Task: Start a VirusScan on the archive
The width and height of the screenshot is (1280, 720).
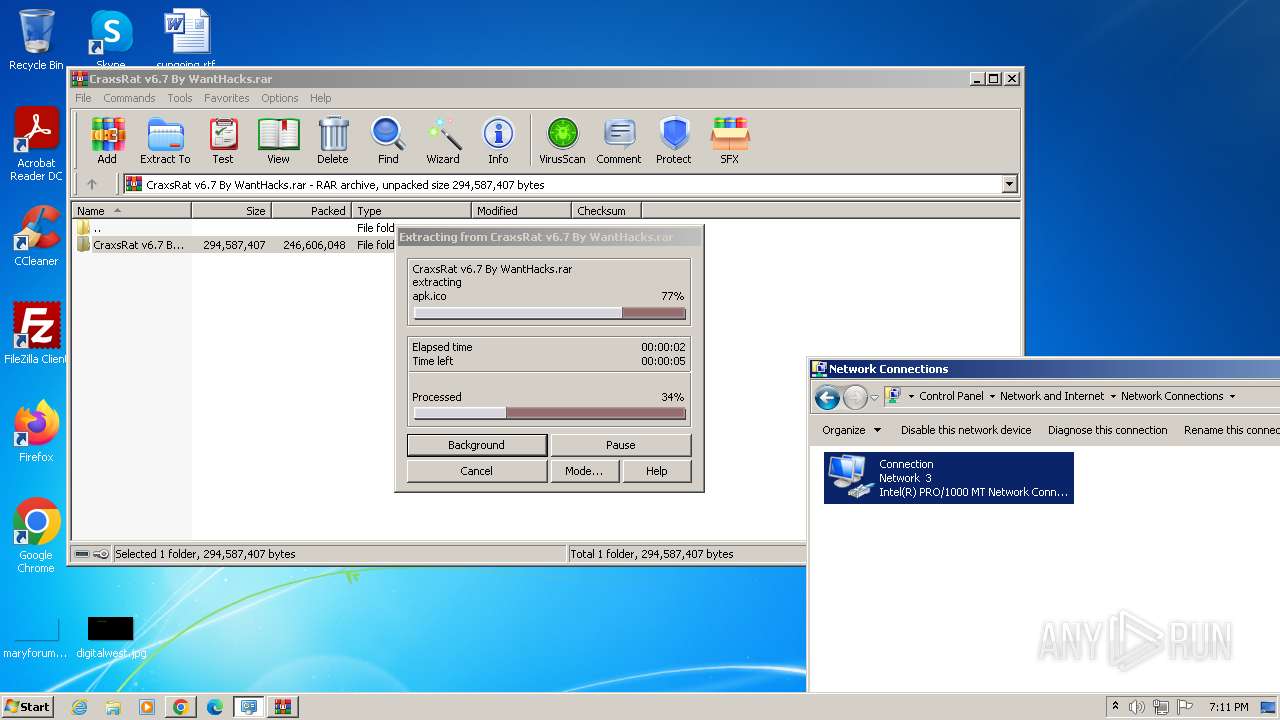Action: coord(562,140)
